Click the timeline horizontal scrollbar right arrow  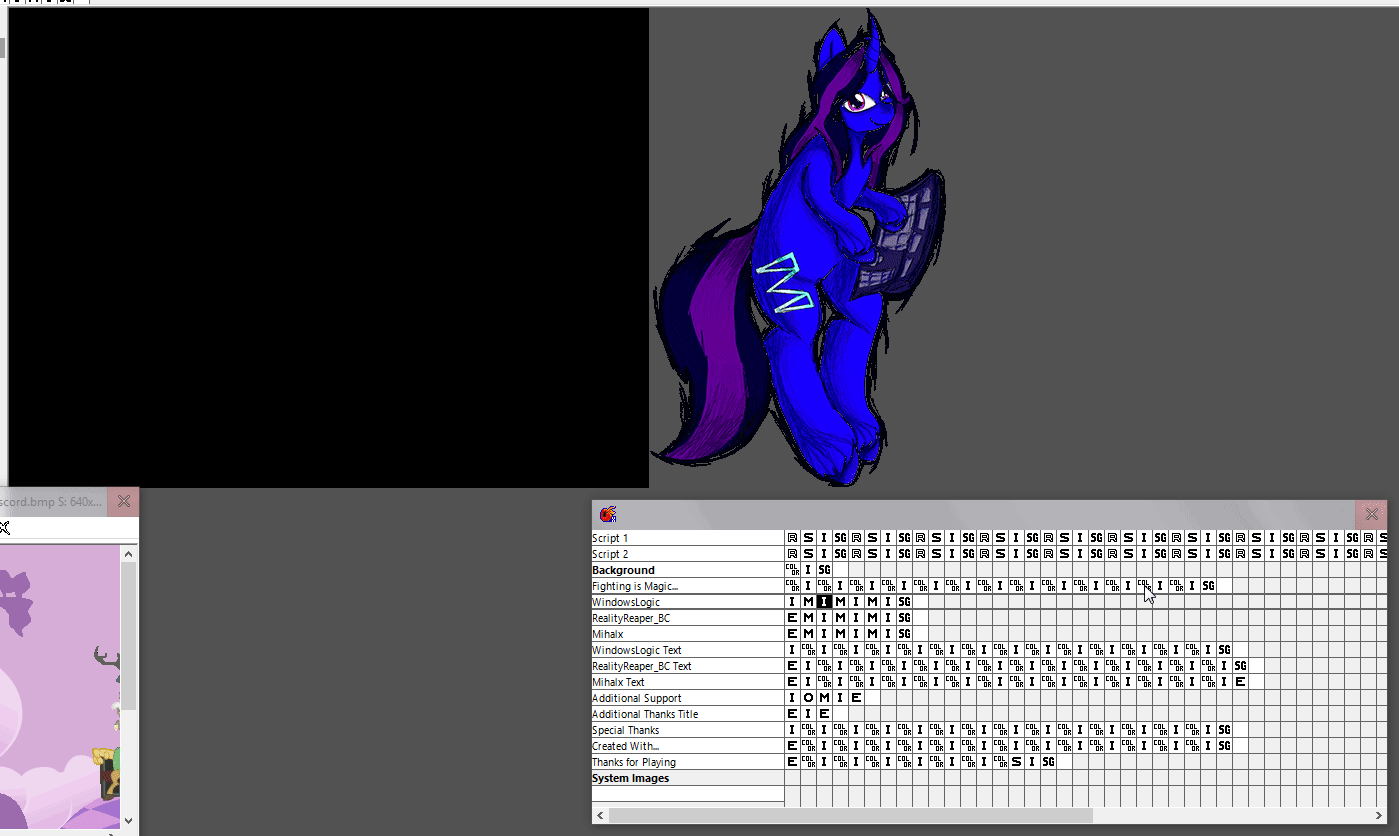[1379, 816]
